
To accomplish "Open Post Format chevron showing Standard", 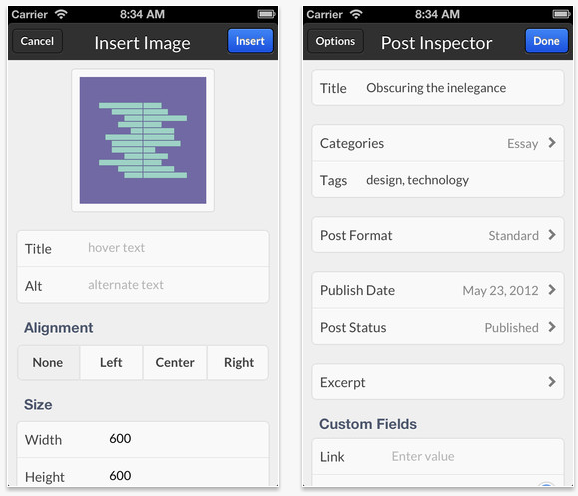I will (x=552, y=235).
